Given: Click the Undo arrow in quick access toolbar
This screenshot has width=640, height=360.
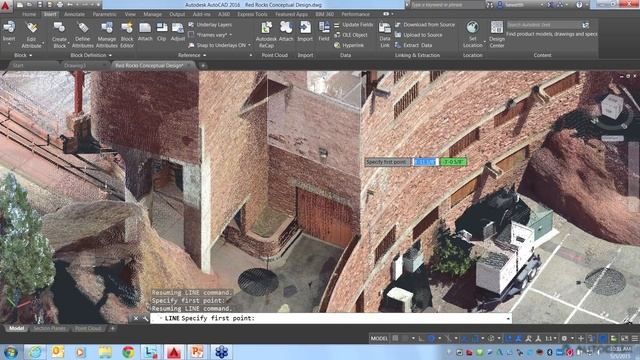Looking at the screenshot, I should (x=69, y=5).
